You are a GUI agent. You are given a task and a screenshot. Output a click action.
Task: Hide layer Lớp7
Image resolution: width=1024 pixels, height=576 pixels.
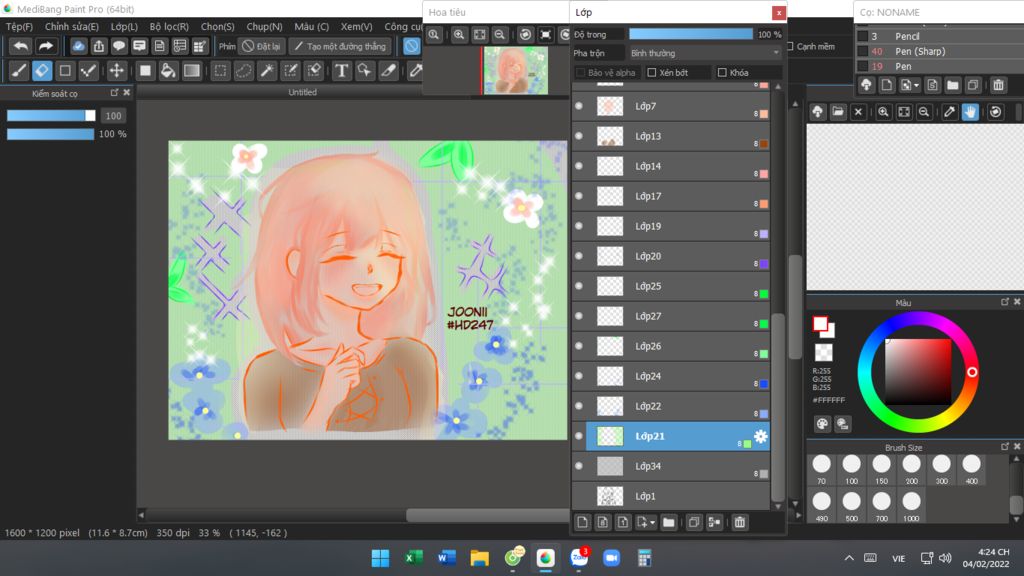(579, 106)
